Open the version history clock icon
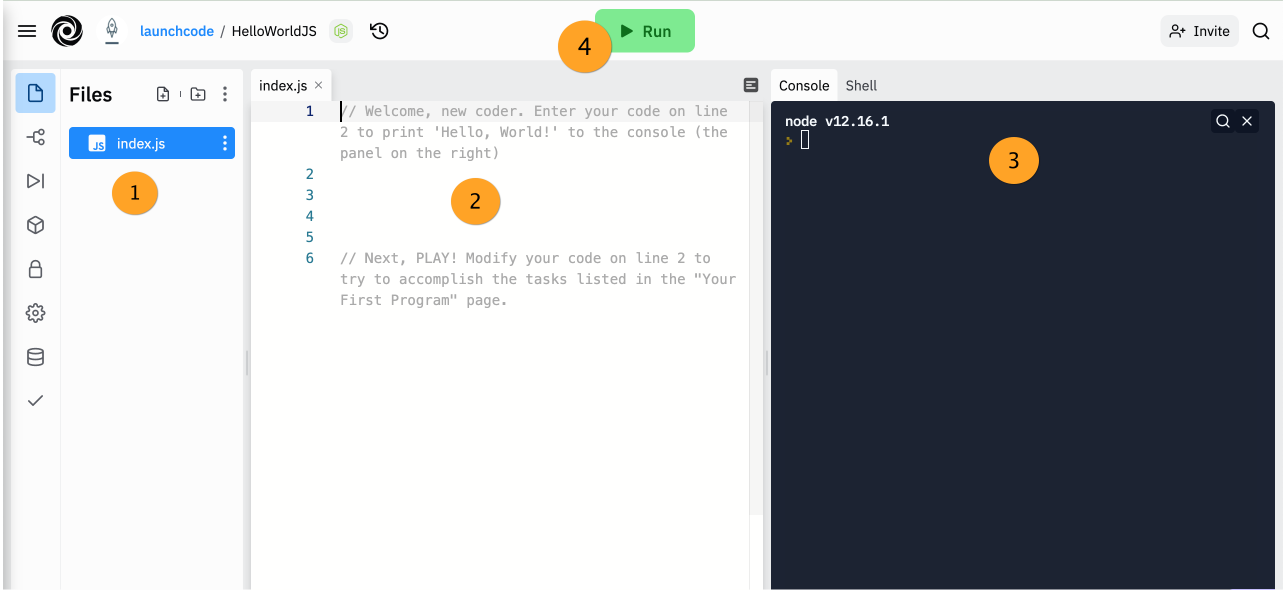This screenshot has width=1284, height=590. click(379, 31)
